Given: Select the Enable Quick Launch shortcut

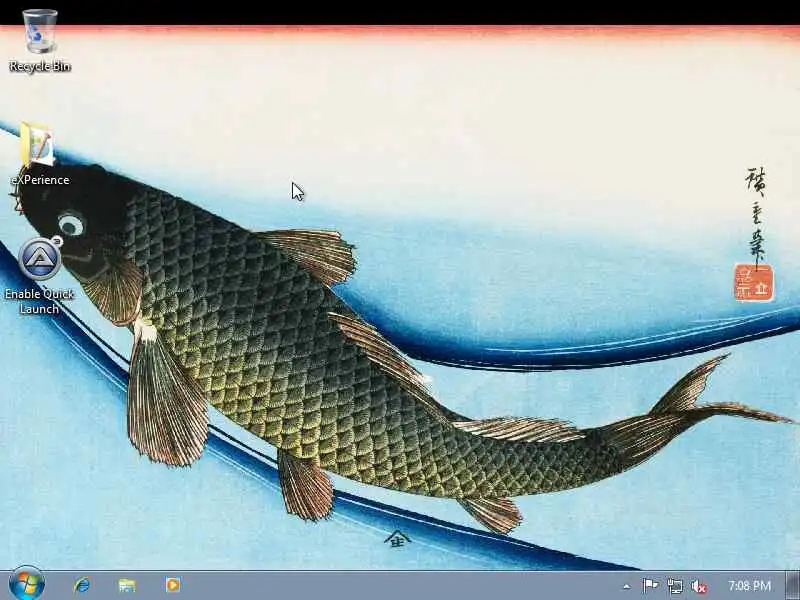Looking at the screenshot, I should (x=41, y=259).
